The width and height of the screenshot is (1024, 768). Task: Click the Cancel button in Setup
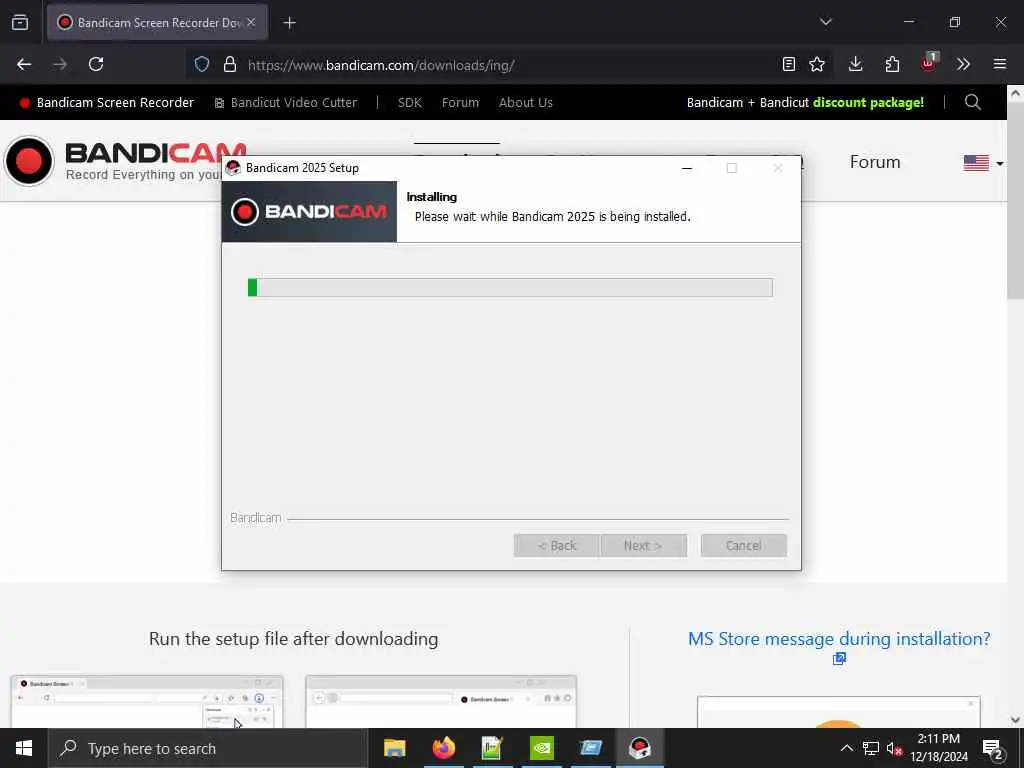pyautogui.click(x=743, y=545)
